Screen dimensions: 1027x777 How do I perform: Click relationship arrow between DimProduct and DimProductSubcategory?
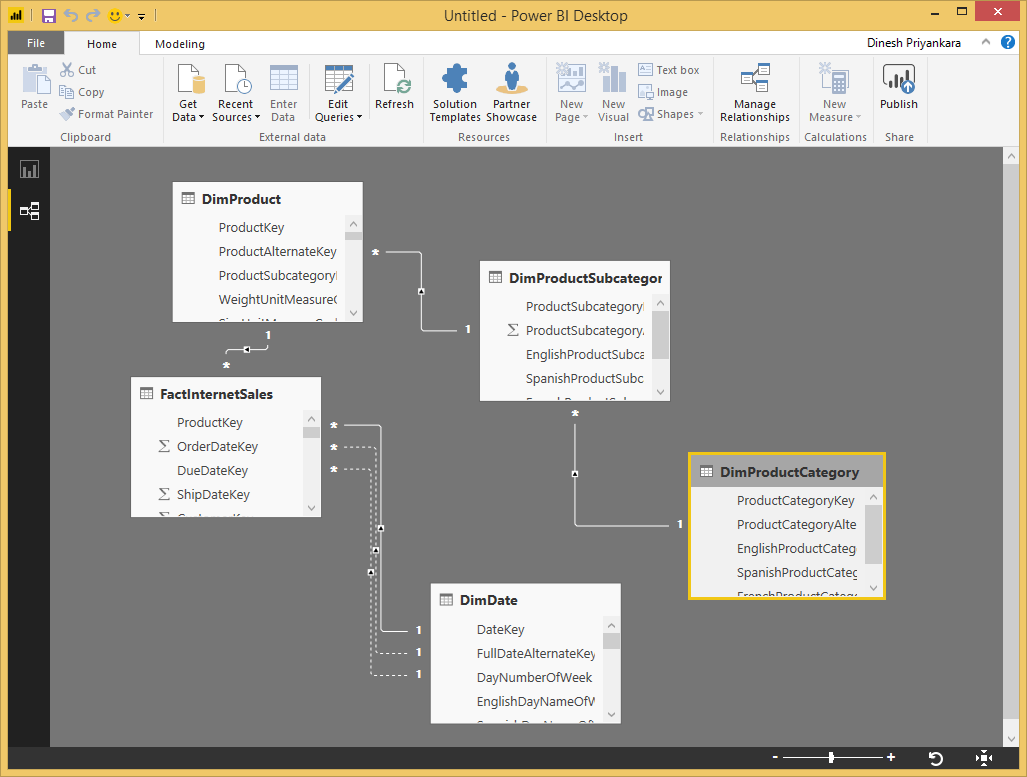click(421, 291)
